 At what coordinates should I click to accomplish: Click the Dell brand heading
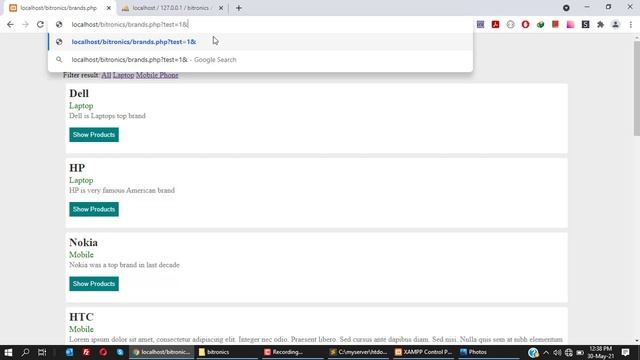click(x=79, y=93)
